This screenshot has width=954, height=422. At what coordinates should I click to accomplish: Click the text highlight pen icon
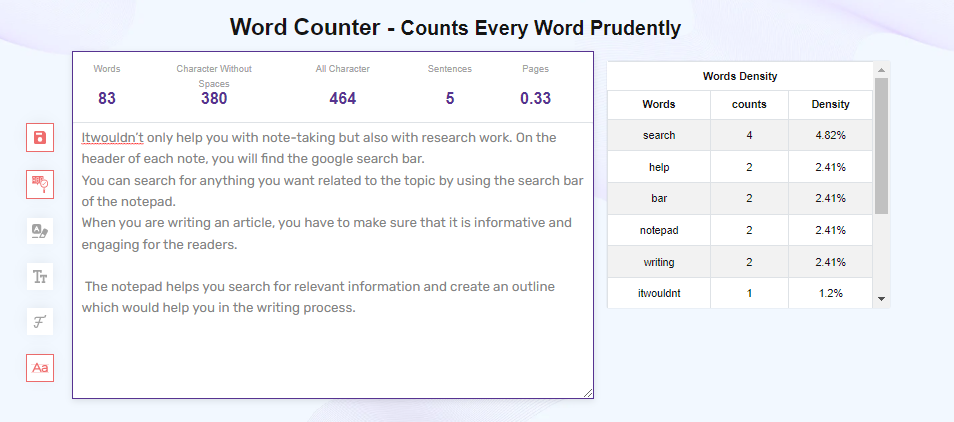40,231
